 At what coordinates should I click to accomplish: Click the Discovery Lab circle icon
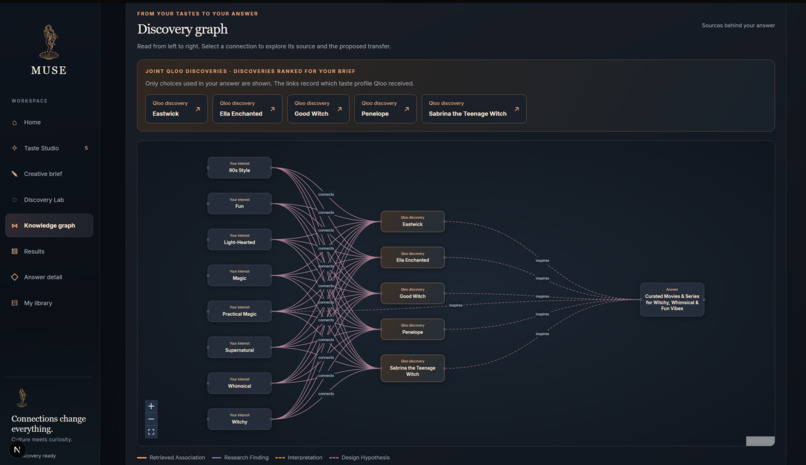14,200
